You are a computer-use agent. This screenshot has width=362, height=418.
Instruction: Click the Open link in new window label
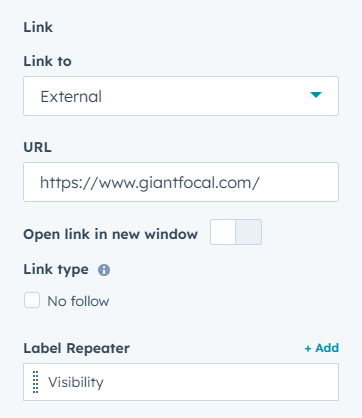pyautogui.click(x=111, y=234)
